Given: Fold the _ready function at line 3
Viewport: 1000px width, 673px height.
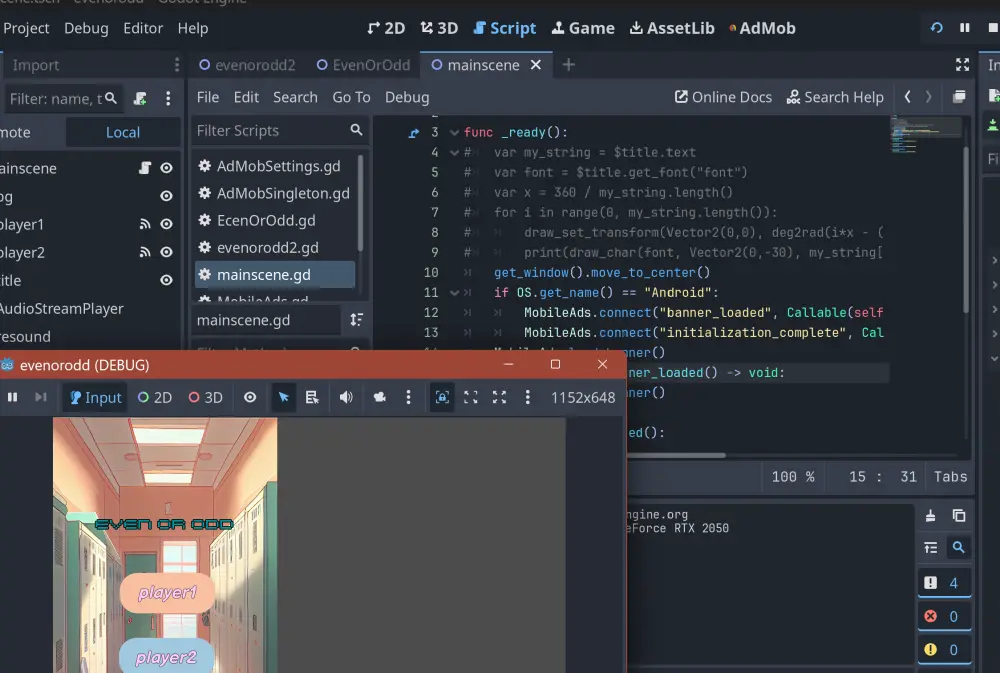Looking at the screenshot, I should 454,133.
